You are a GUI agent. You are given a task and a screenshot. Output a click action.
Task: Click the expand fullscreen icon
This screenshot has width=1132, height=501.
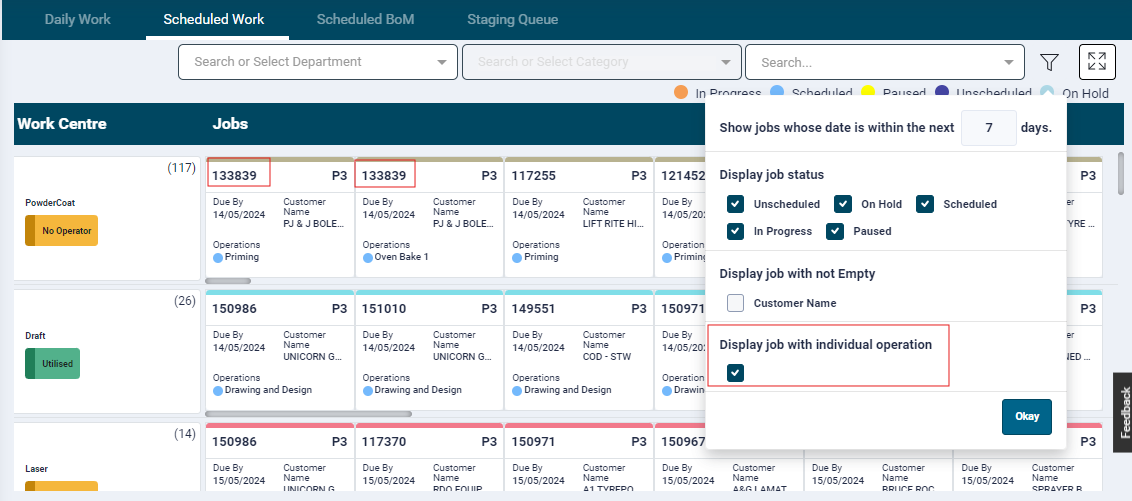click(x=1097, y=62)
